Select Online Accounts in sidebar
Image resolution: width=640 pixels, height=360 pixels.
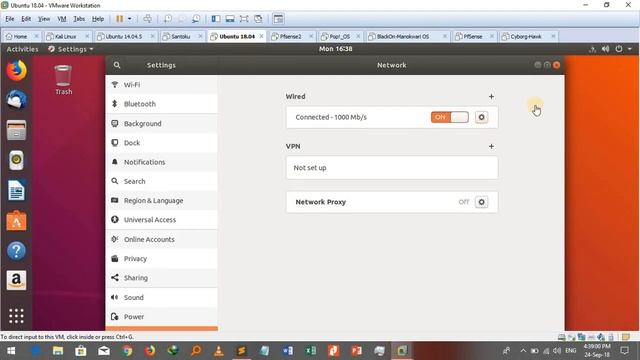coord(162,239)
